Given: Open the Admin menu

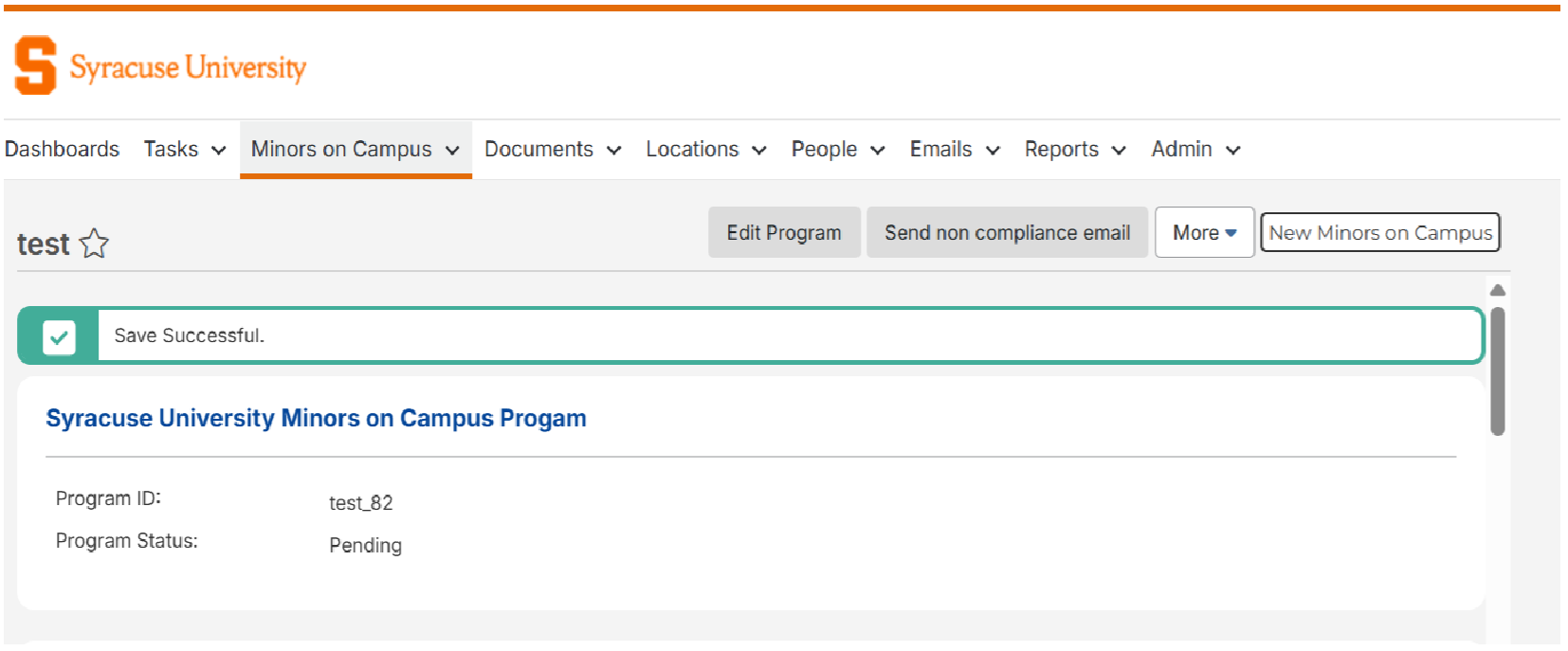Looking at the screenshot, I should click(1194, 150).
